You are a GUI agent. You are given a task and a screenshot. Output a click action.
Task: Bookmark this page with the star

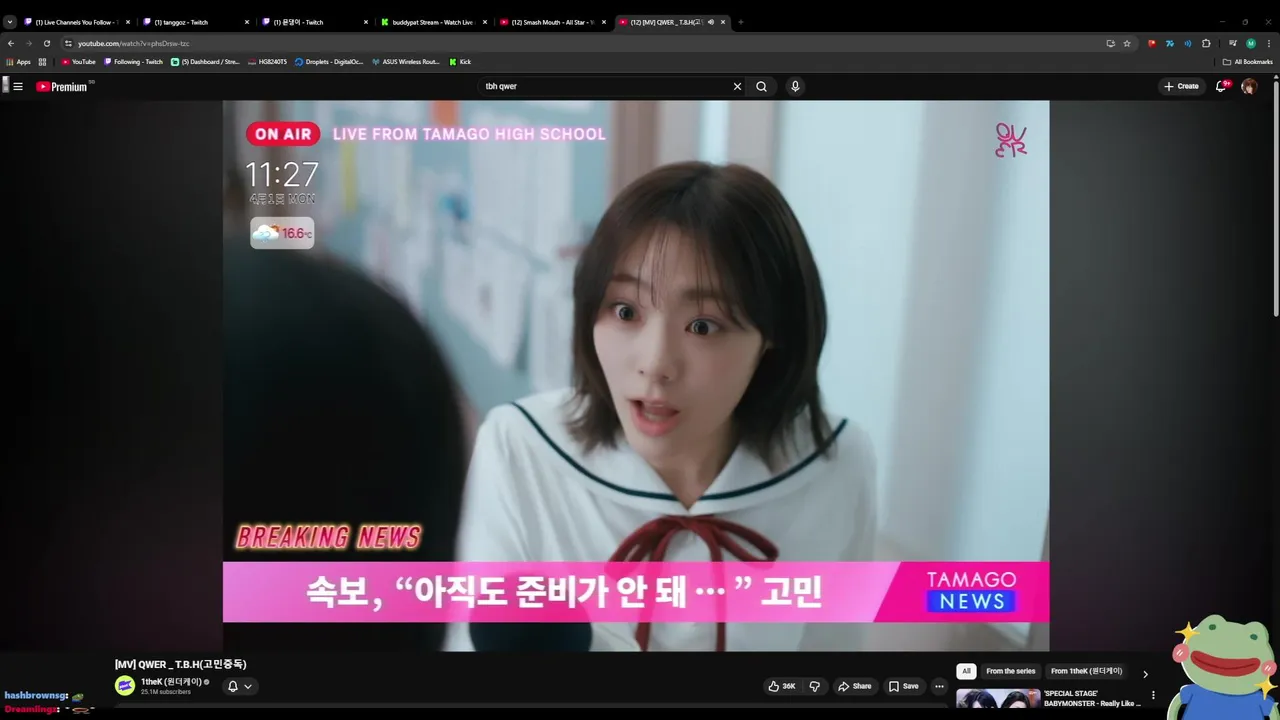click(x=1127, y=44)
